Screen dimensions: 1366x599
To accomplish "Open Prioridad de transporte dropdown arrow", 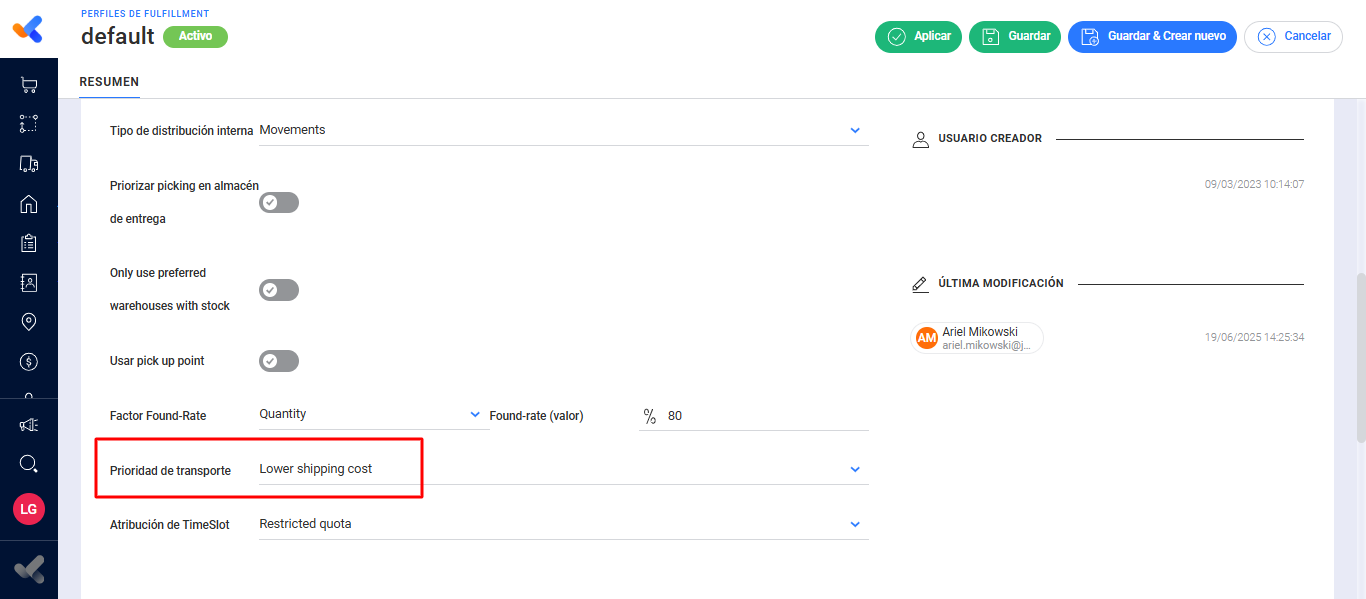I will point(855,469).
